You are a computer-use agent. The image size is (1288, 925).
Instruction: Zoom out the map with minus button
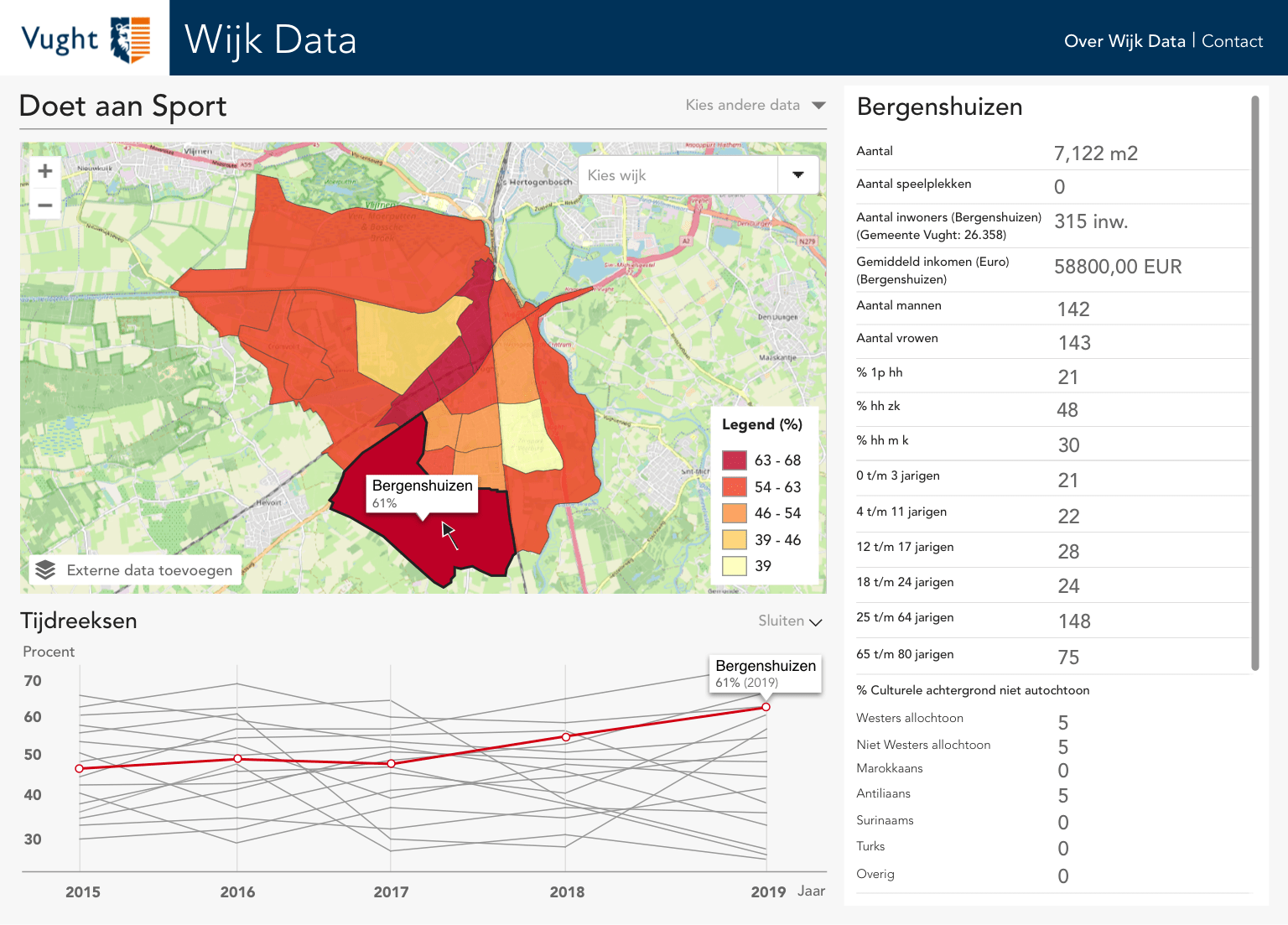click(45, 205)
